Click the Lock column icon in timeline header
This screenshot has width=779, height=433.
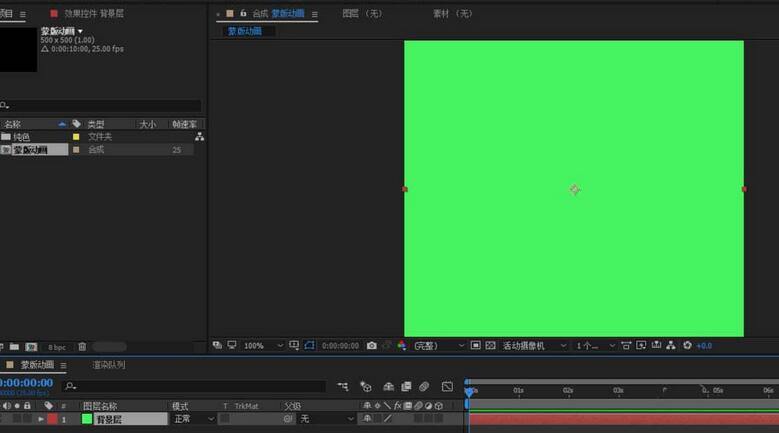(27, 406)
